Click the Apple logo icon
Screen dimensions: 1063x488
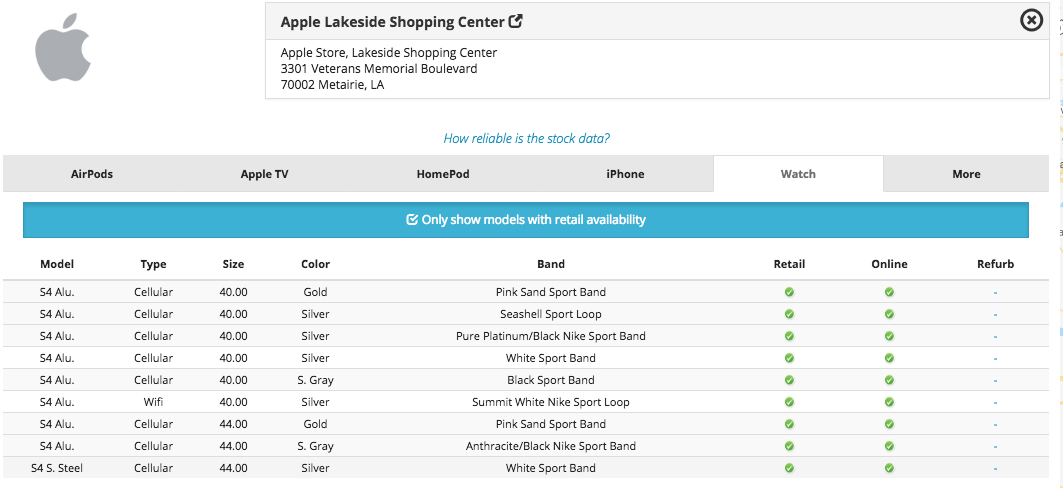click(x=63, y=48)
